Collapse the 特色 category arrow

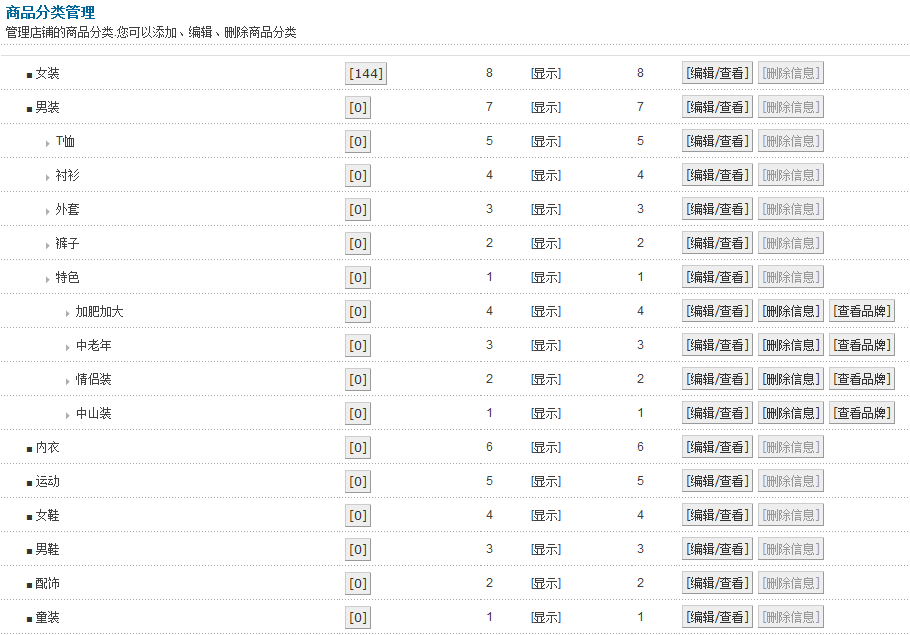tap(47, 279)
